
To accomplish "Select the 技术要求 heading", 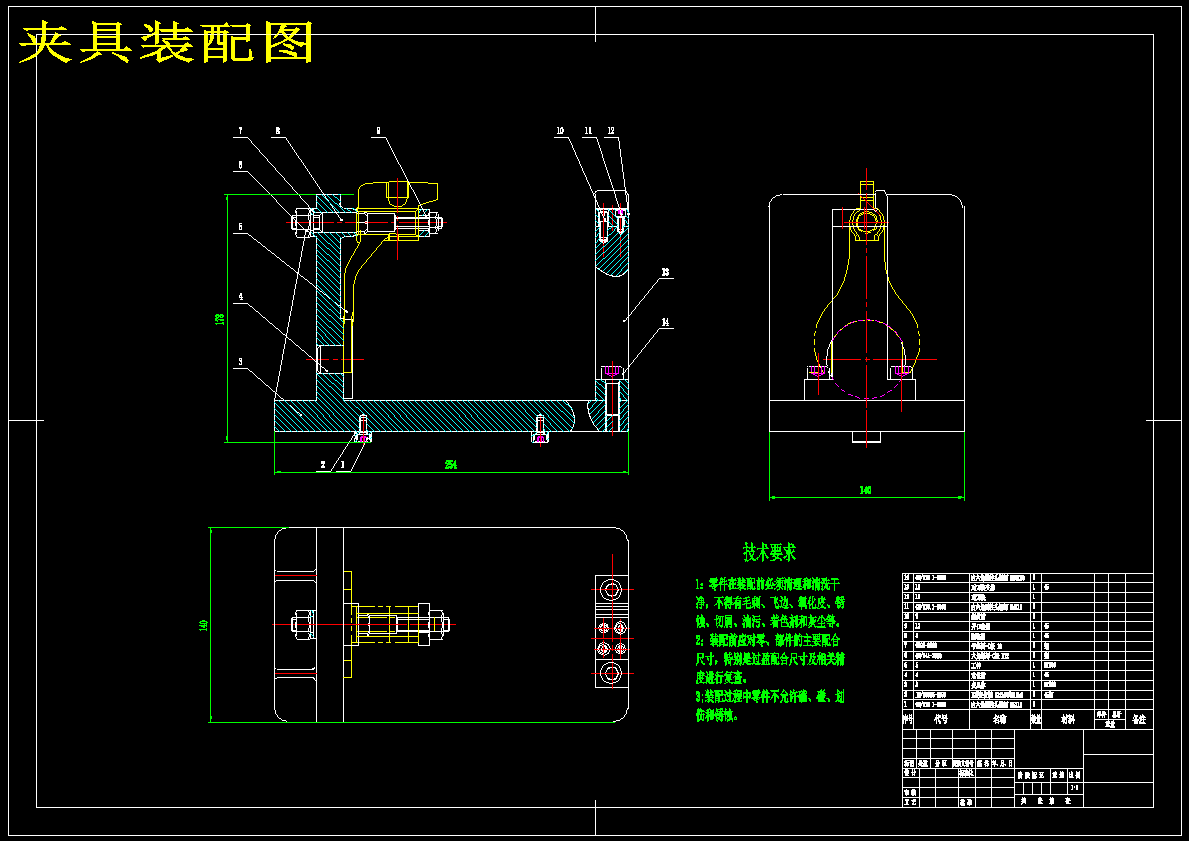I will (x=769, y=552).
